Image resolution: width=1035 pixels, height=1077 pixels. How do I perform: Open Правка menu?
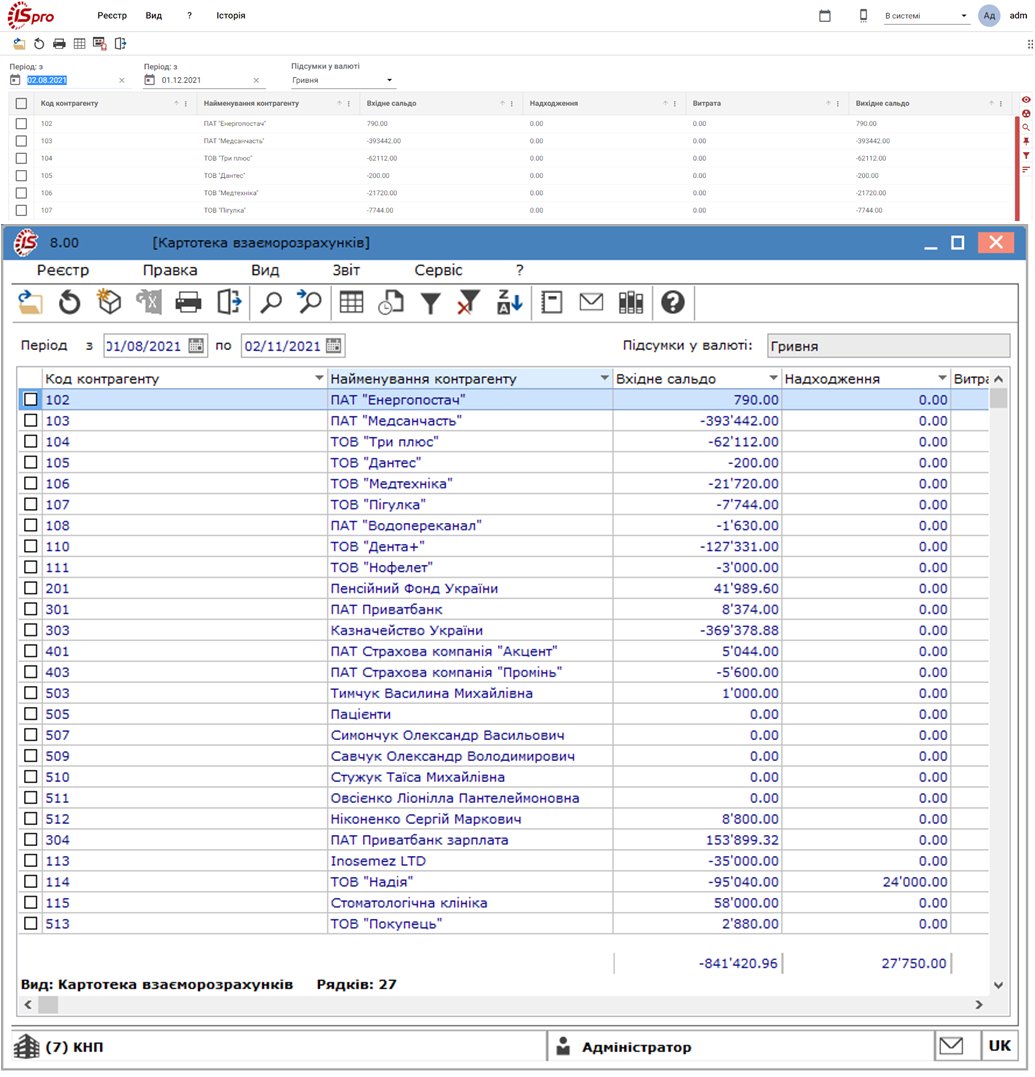[x=170, y=270]
